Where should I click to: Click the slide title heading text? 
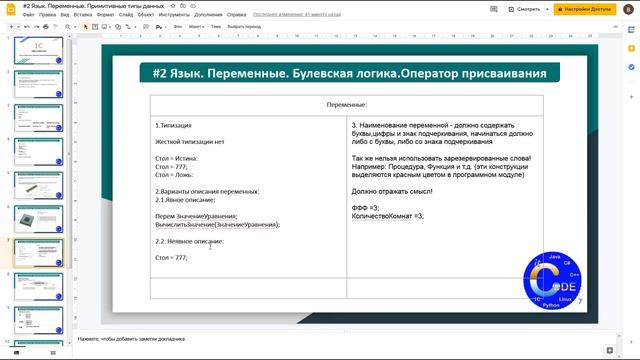[350, 73]
